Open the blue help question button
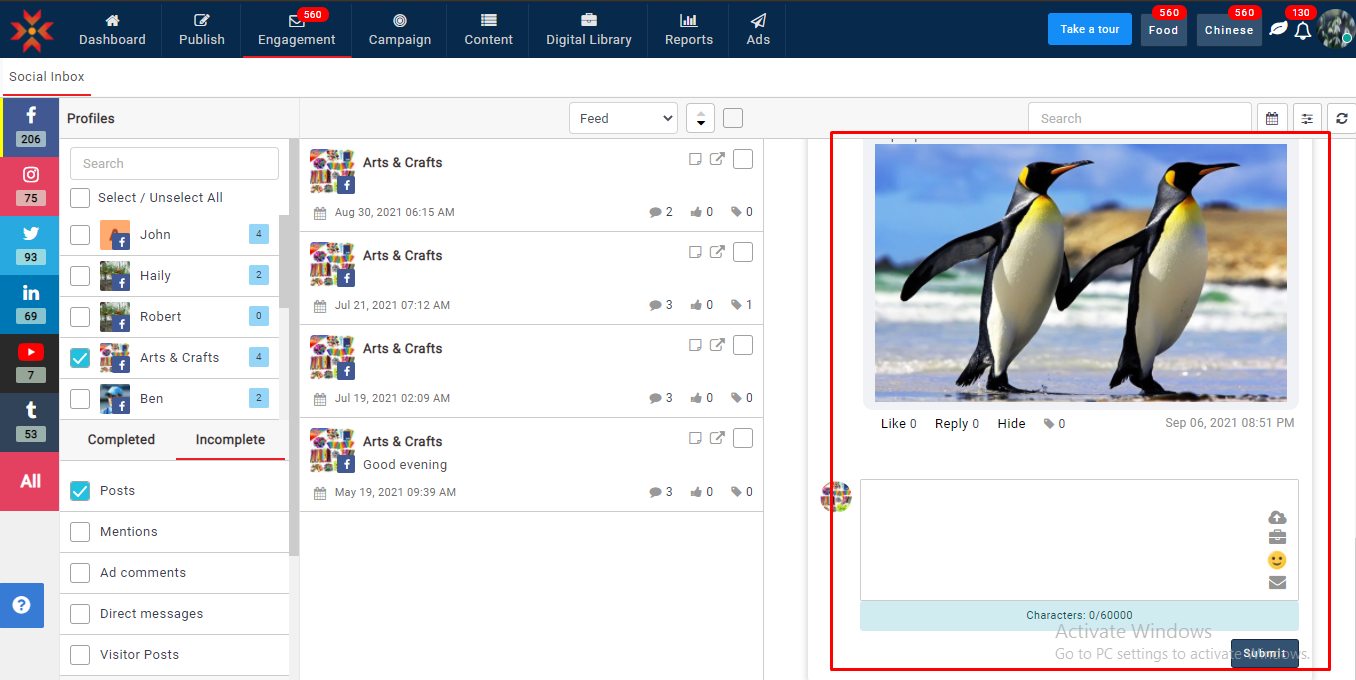This screenshot has height=680, width=1356. 21,605
